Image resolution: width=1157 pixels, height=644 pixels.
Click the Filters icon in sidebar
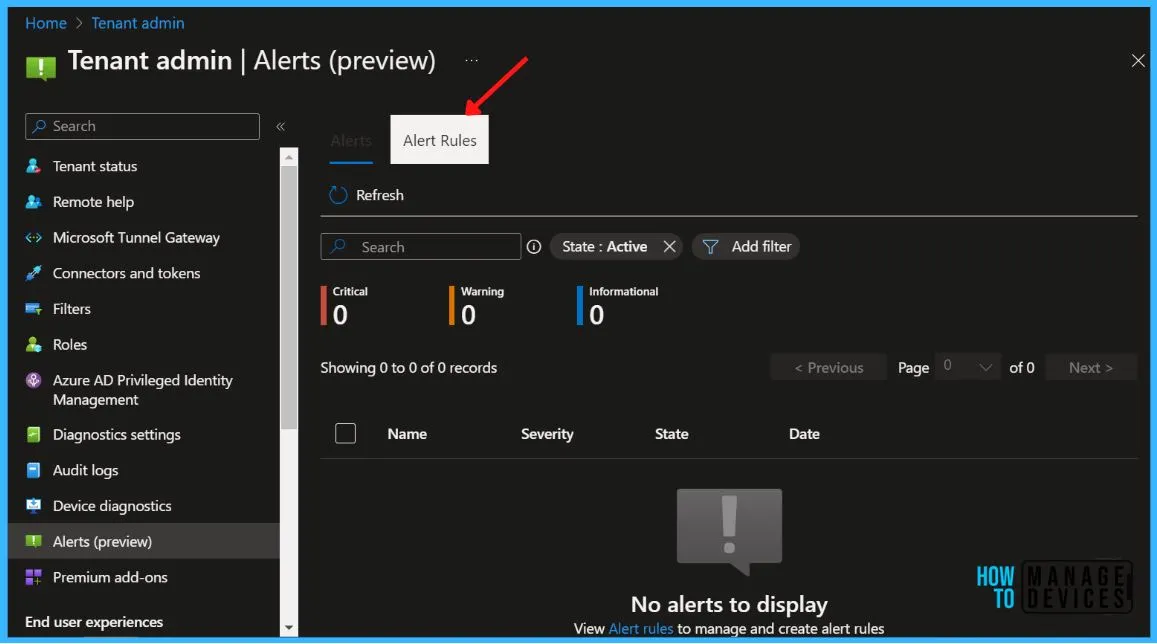[x=33, y=308]
